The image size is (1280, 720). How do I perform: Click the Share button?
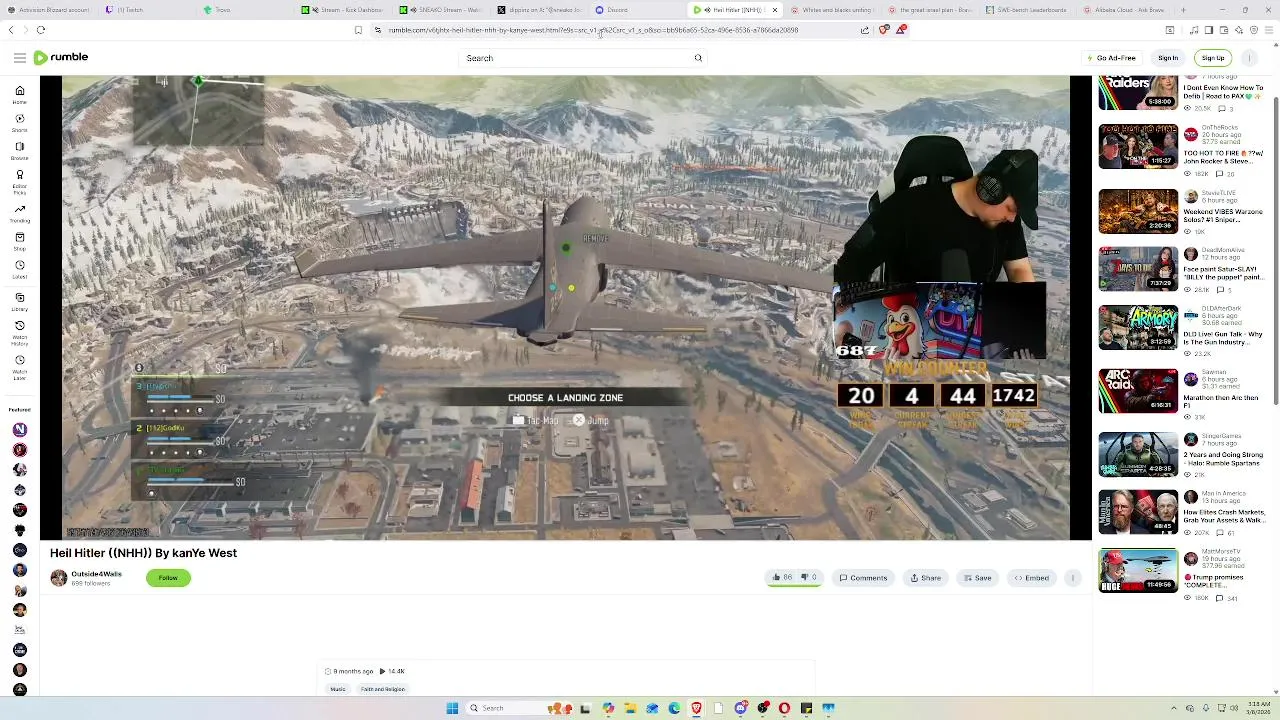925,578
